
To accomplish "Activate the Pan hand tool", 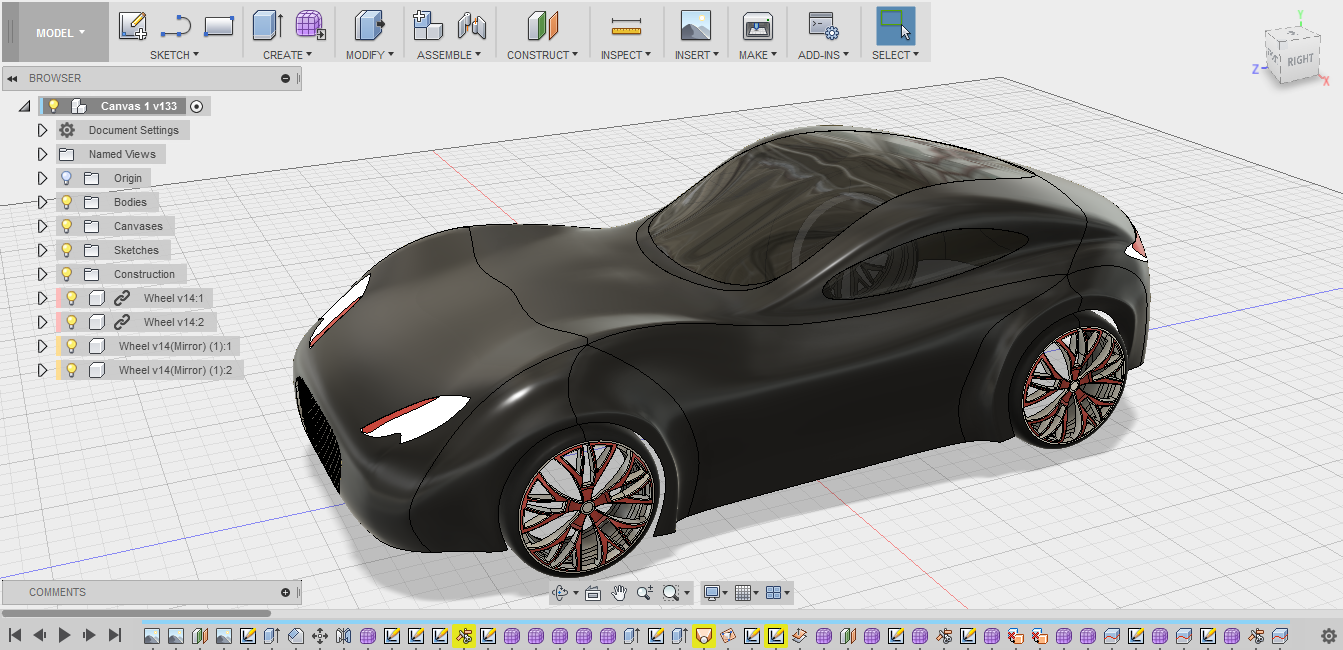I will point(619,593).
